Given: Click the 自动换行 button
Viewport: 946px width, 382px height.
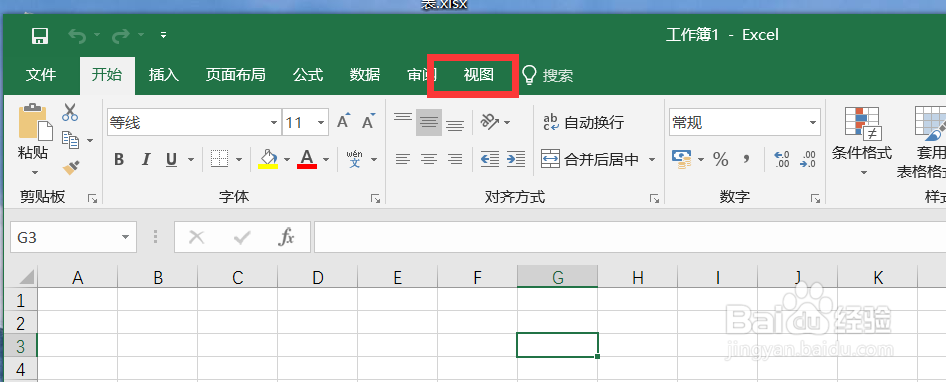Looking at the screenshot, I should [x=583, y=123].
